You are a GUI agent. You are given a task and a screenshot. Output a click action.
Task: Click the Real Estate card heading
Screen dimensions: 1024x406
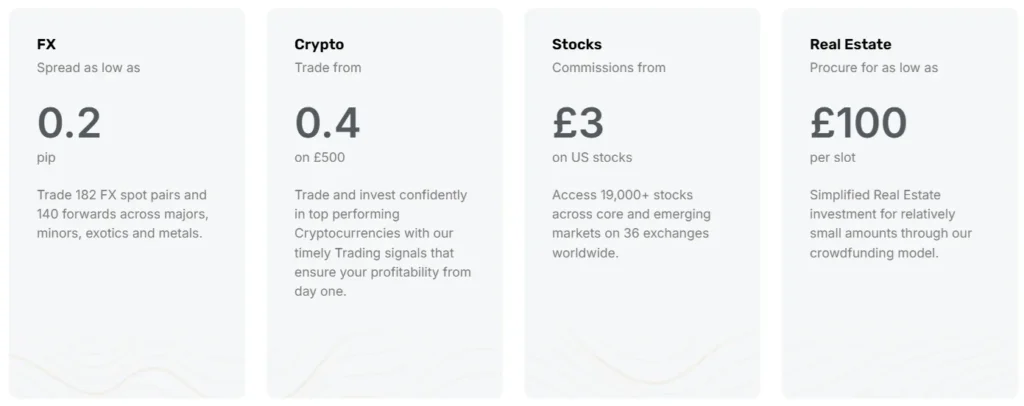(x=850, y=44)
